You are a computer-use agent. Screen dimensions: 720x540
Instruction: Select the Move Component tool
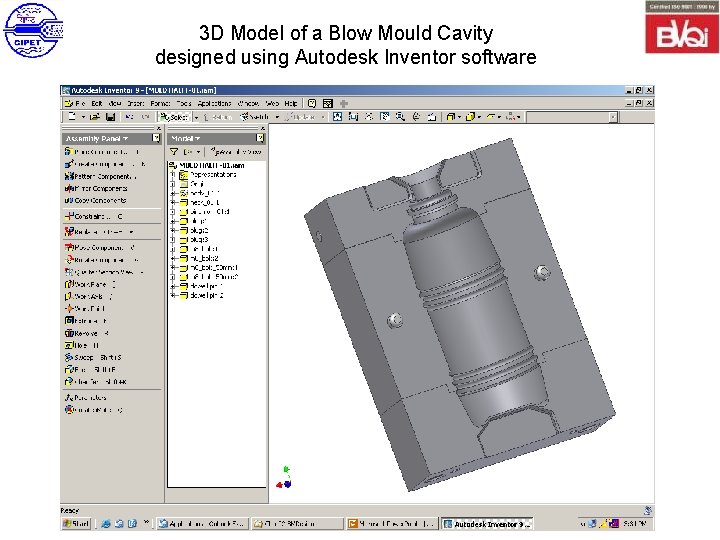click(100, 248)
